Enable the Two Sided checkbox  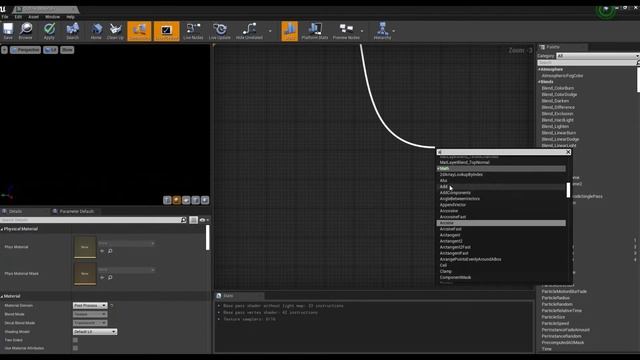(x=75, y=340)
